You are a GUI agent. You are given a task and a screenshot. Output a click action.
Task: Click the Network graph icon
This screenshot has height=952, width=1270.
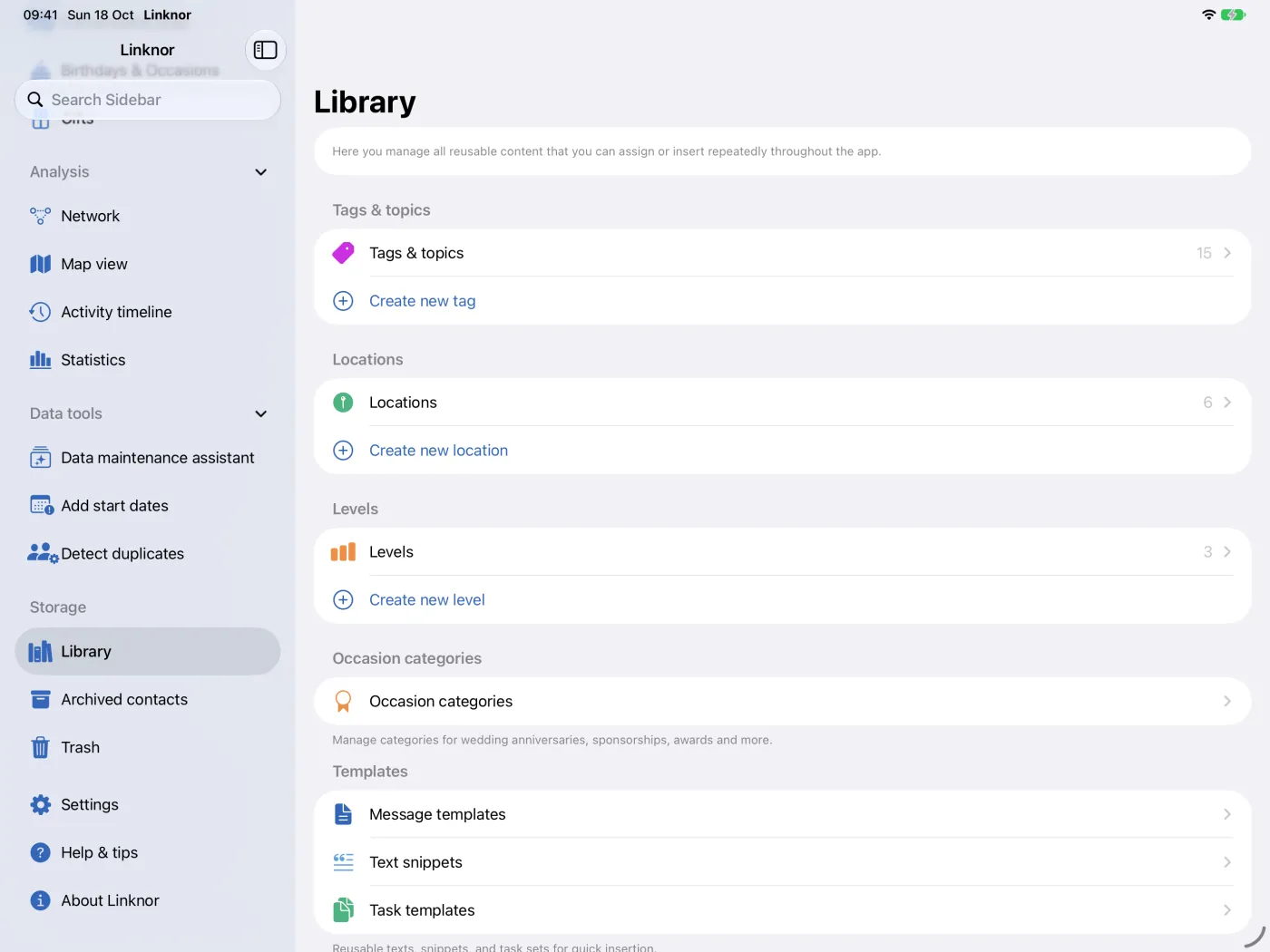pos(40,216)
